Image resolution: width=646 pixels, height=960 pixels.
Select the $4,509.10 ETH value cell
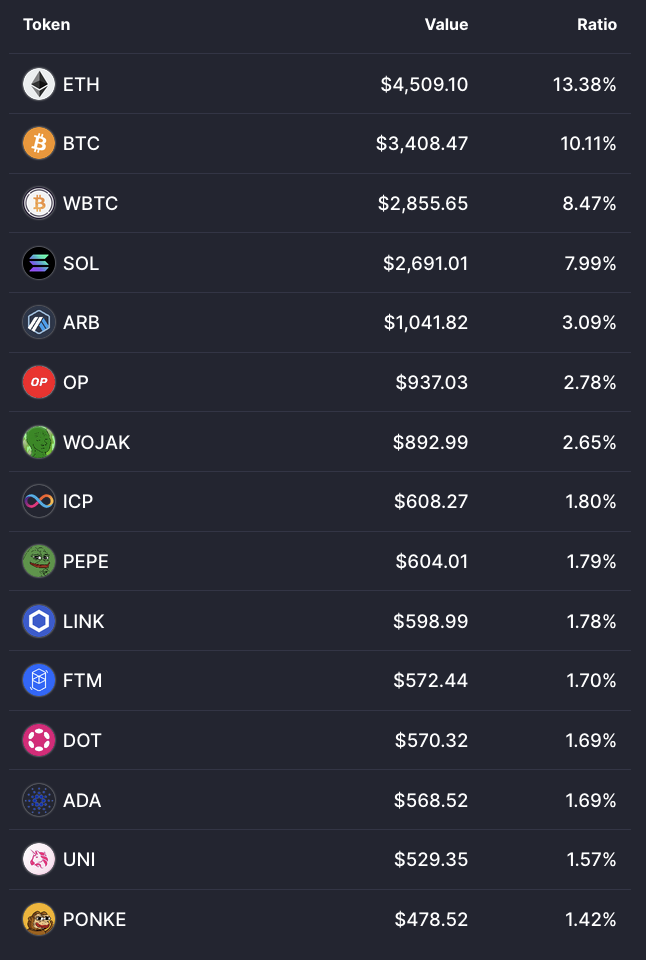point(424,84)
